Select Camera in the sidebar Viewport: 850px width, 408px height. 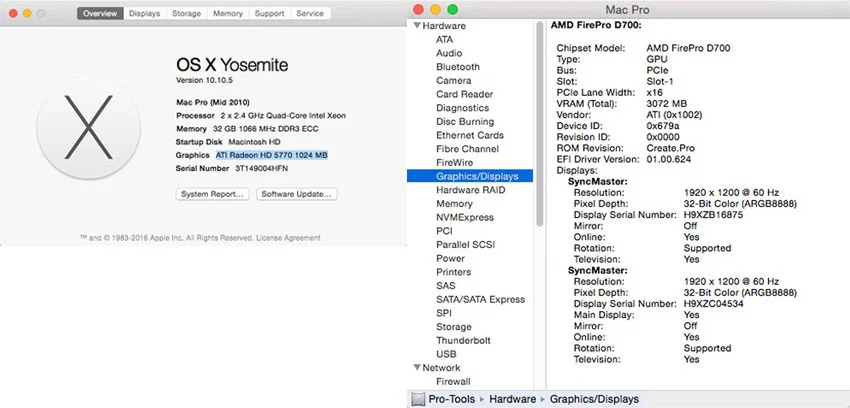pos(454,80)
